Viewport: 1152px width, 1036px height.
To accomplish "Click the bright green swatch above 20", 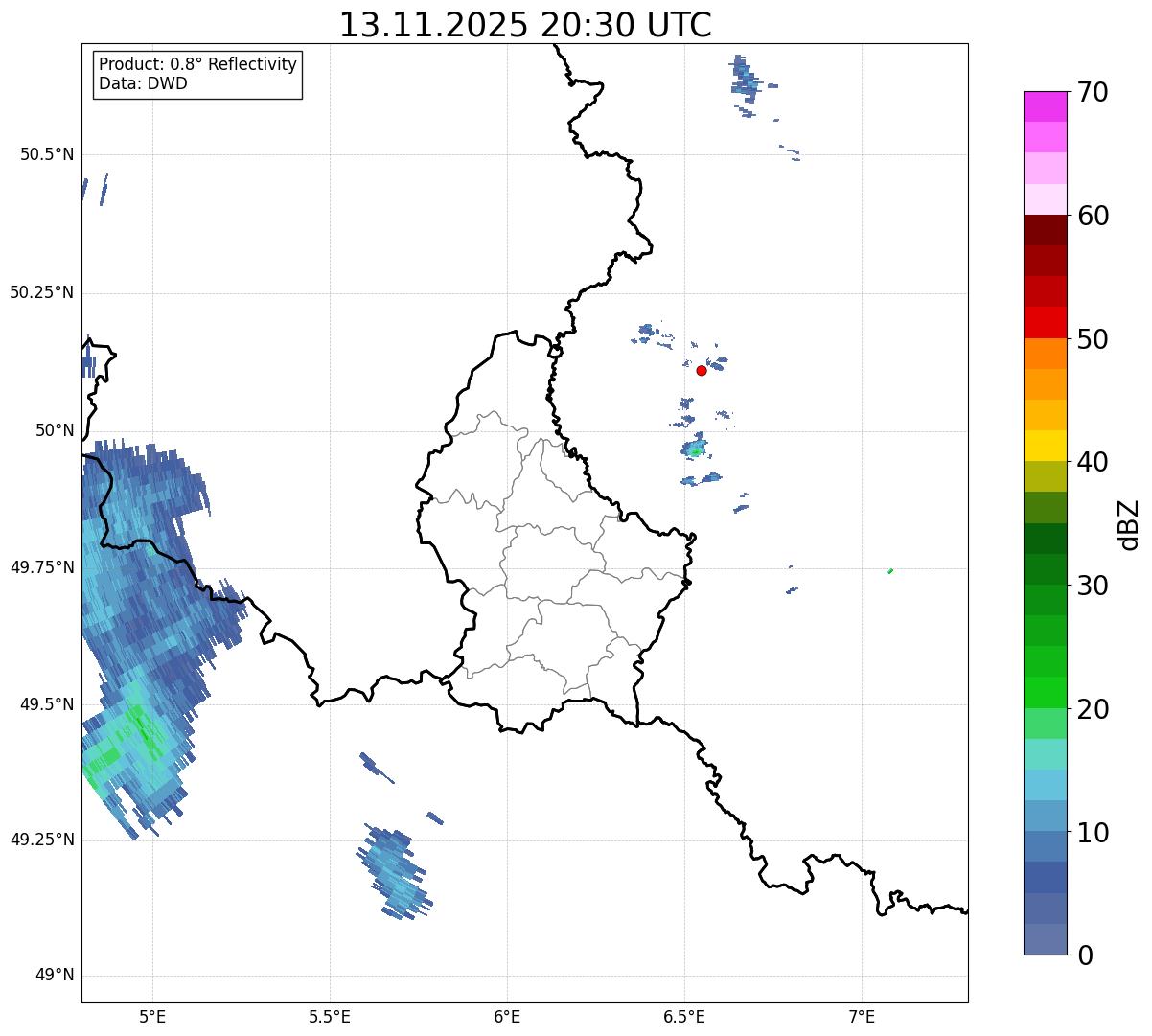I will pyautogui.click(x=1046, y=693).
